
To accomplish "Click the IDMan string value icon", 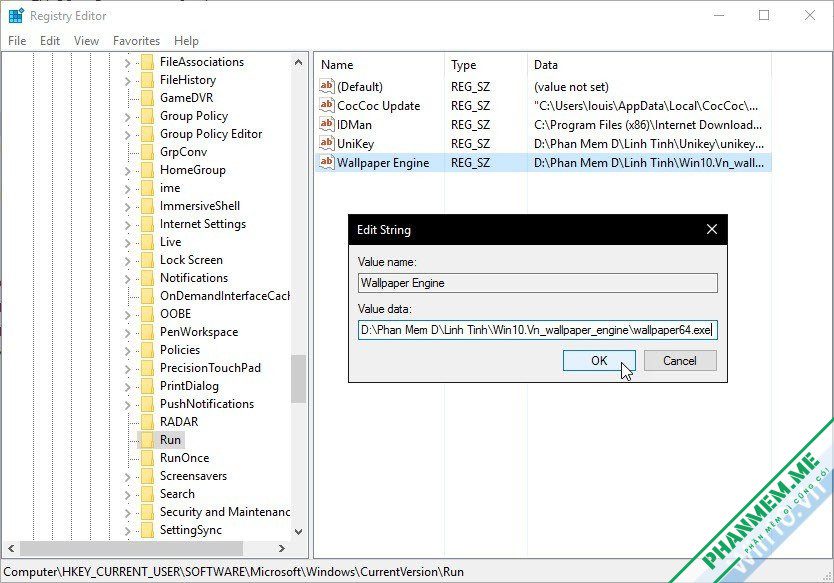I will 327,124.
